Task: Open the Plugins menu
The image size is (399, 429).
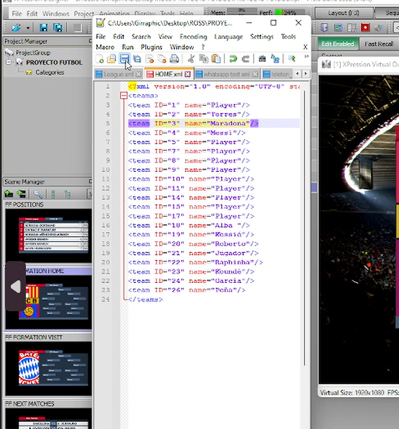Action: (151, 47)
